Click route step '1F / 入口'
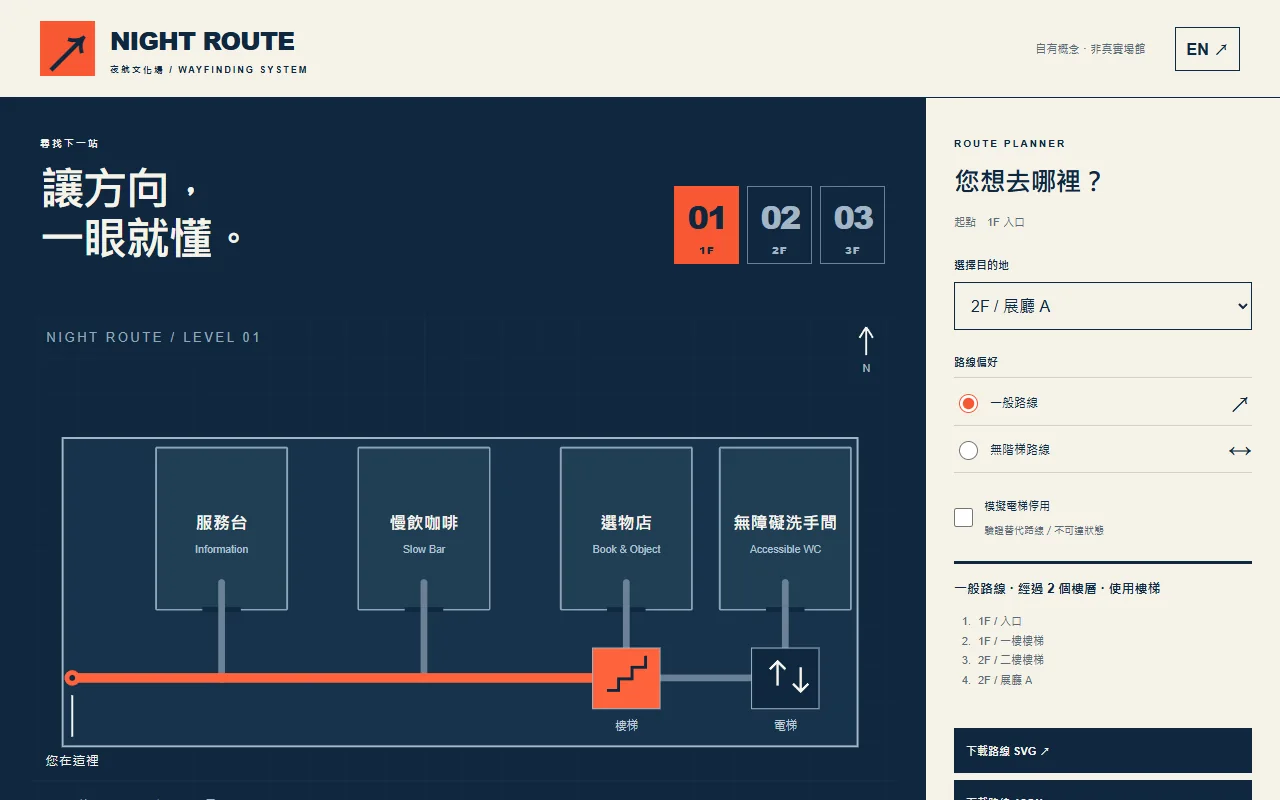The width and height of the screenshot is (1280, 800). coord(1000,621)
